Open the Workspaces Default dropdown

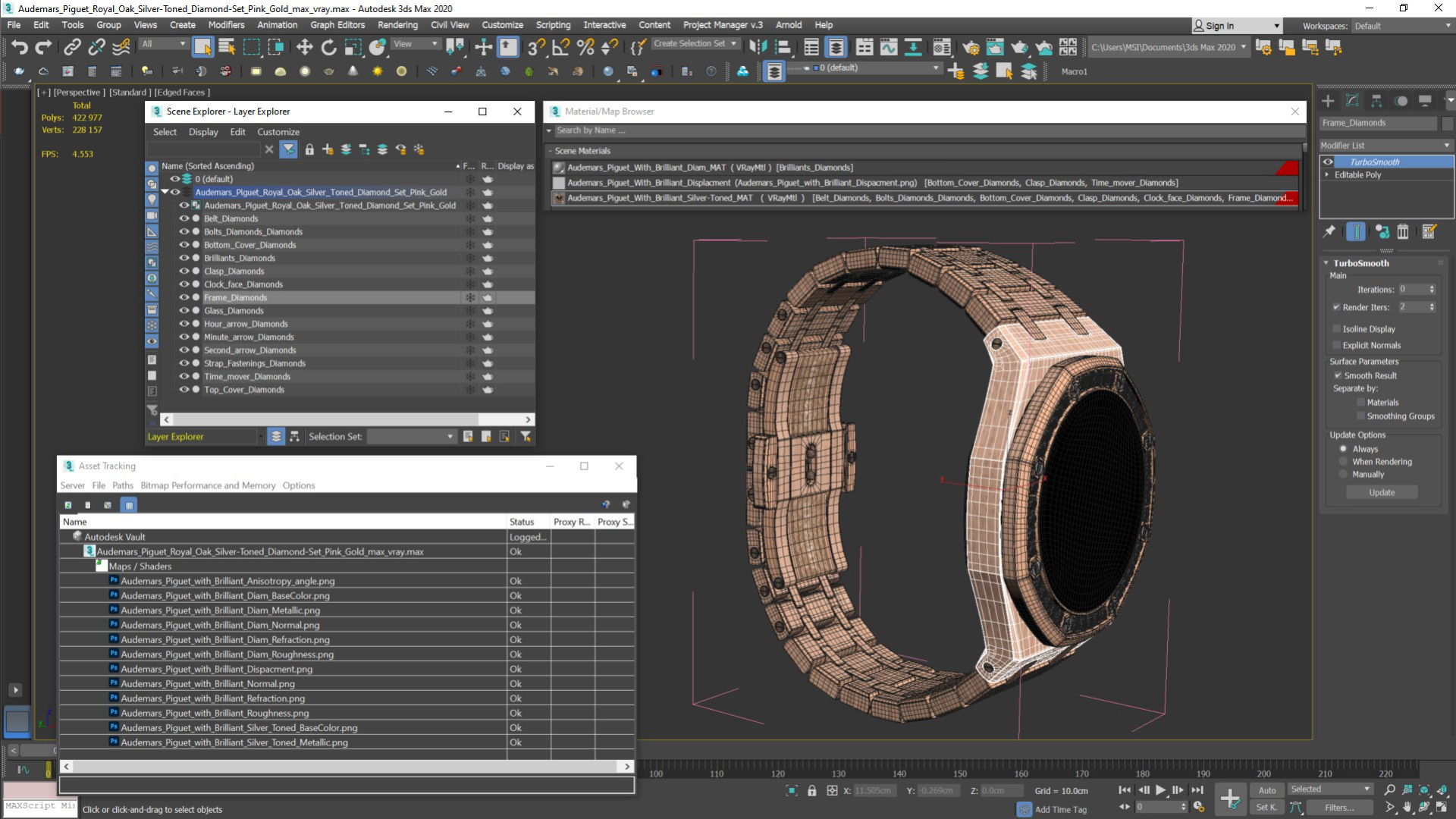pos(1402,26)
